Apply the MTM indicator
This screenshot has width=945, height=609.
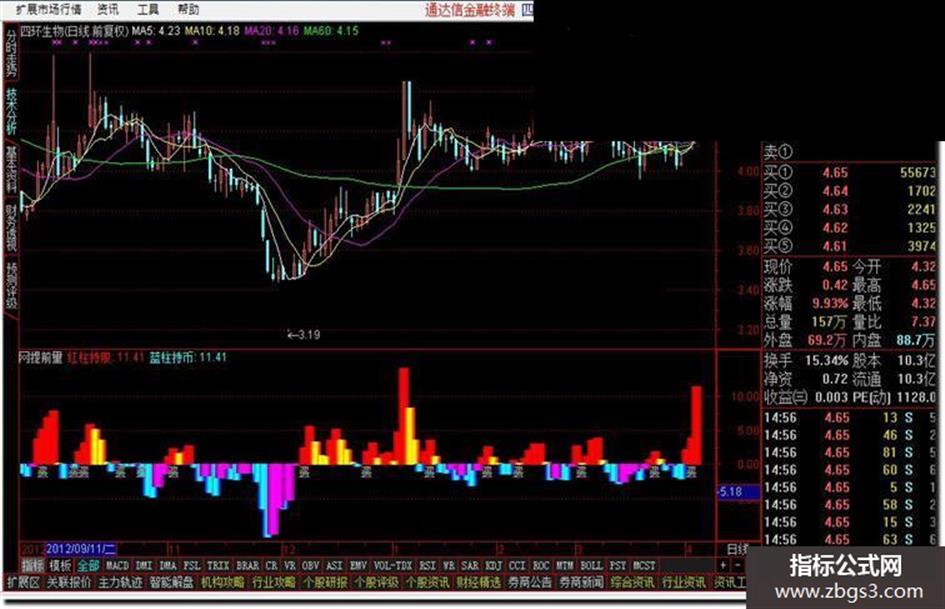(565, 566)
